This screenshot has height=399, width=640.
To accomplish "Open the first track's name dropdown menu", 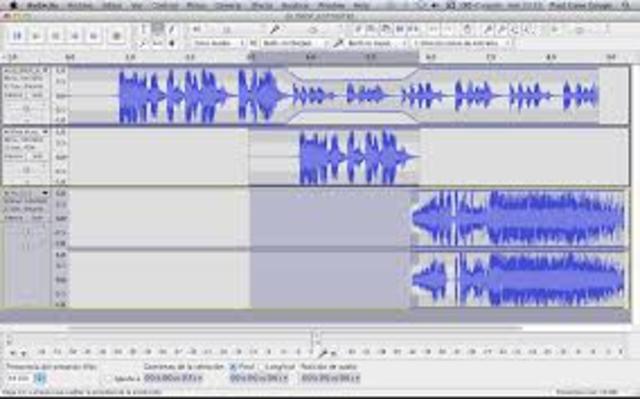I will point(45,70).
